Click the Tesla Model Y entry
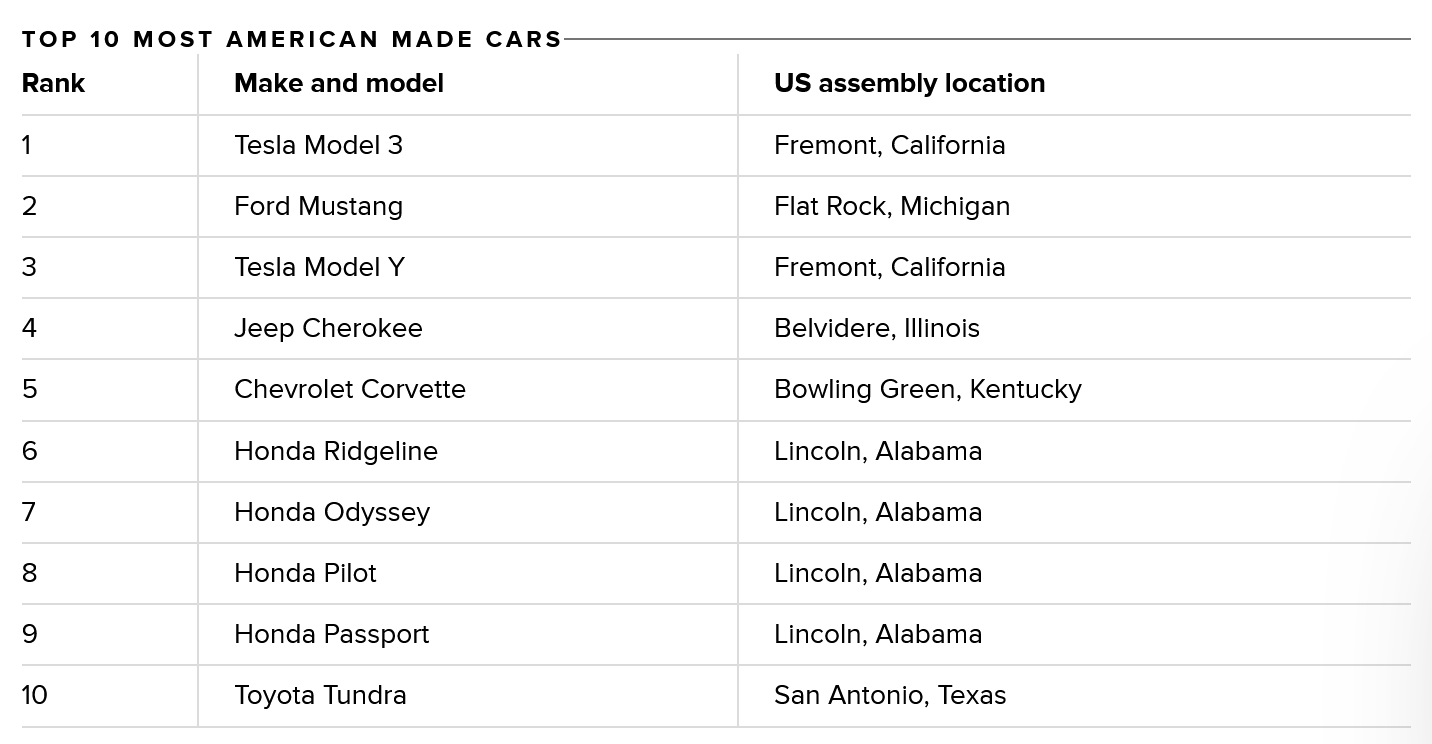This screenshot has width=1432, height=744. tap(319, 267)
